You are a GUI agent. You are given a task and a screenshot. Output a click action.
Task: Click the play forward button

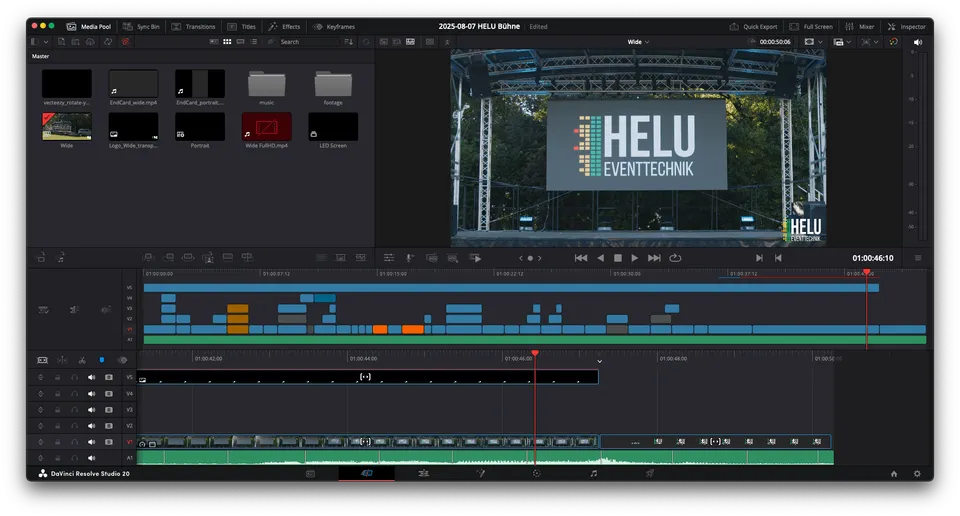click(635, 258)
